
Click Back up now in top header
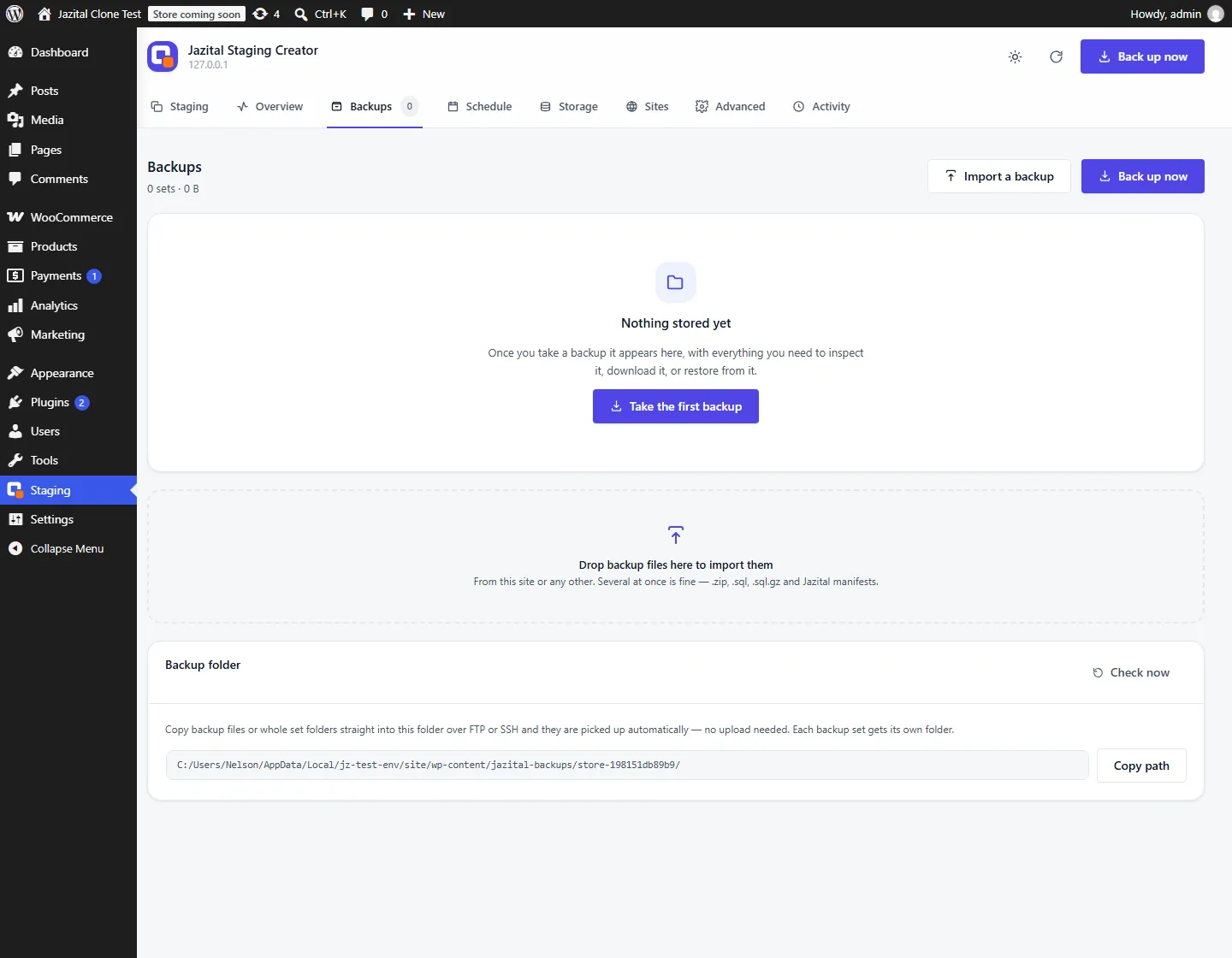tap(1142, 56)
